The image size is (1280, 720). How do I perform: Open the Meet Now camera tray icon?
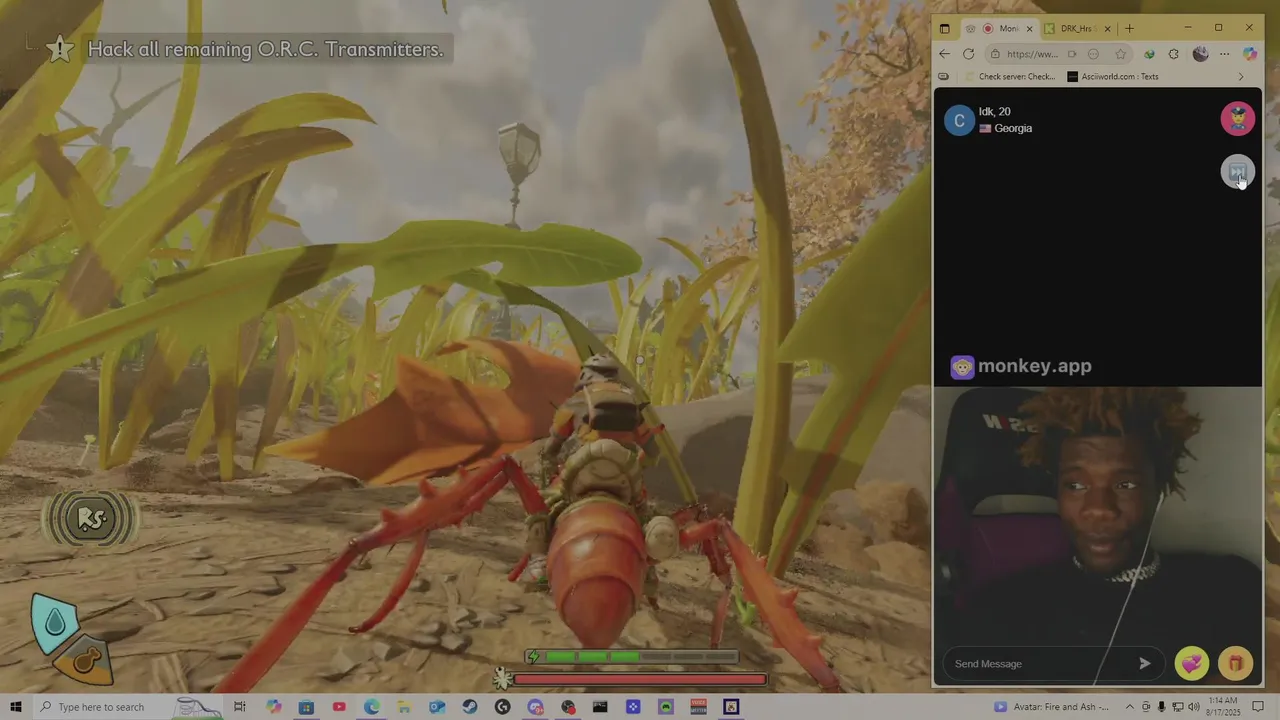coord(1146,707)
